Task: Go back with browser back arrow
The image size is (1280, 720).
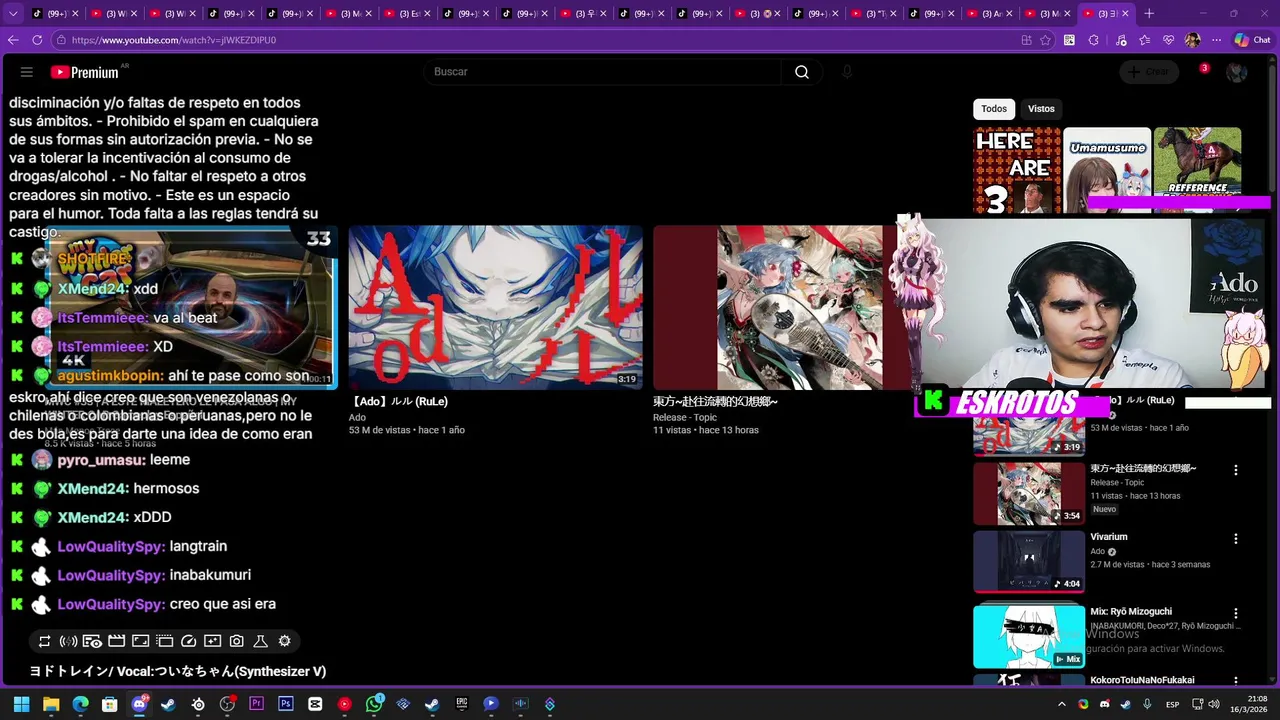Action: [x=13, y=40]
